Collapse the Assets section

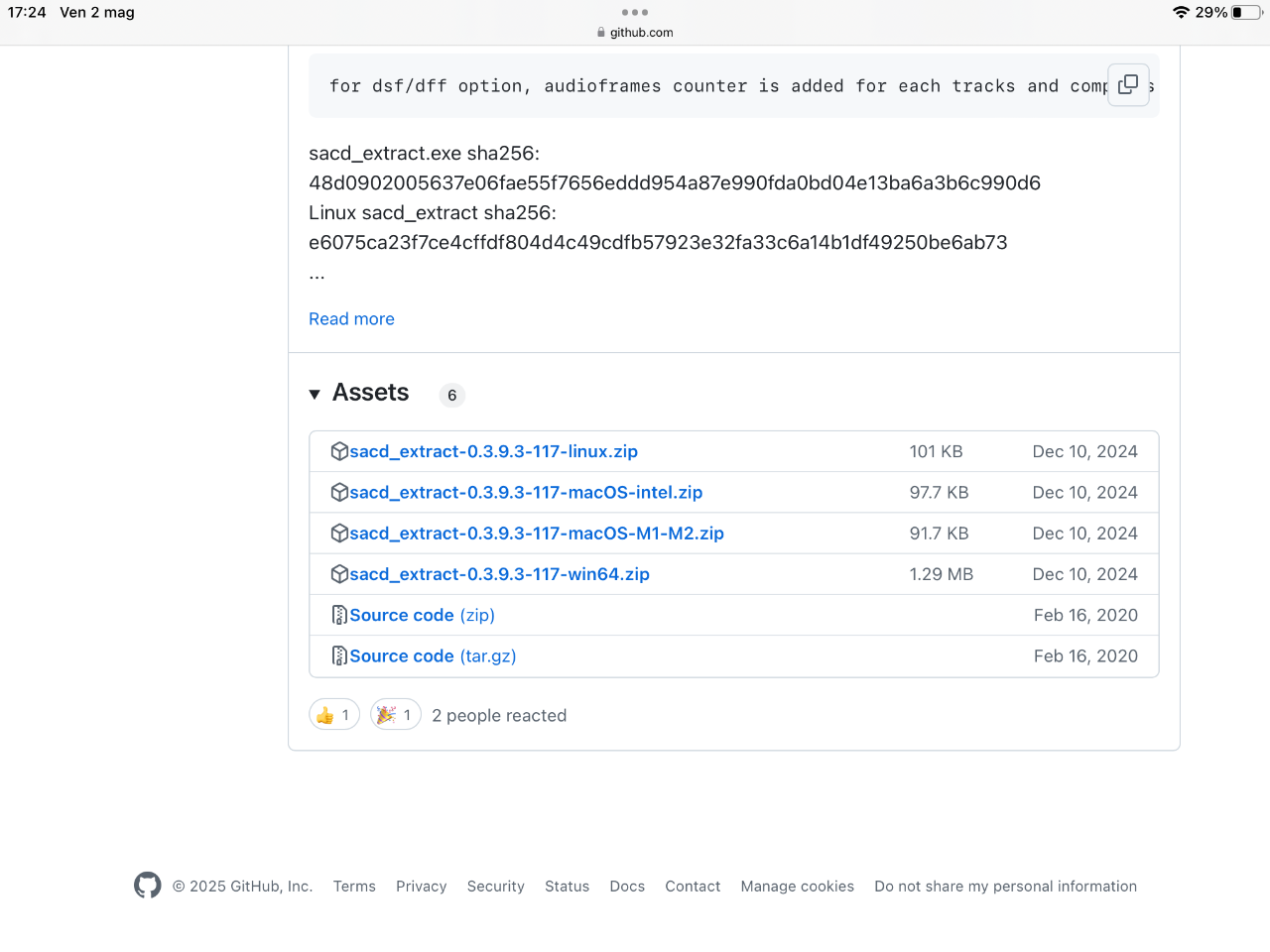point(315,394)
